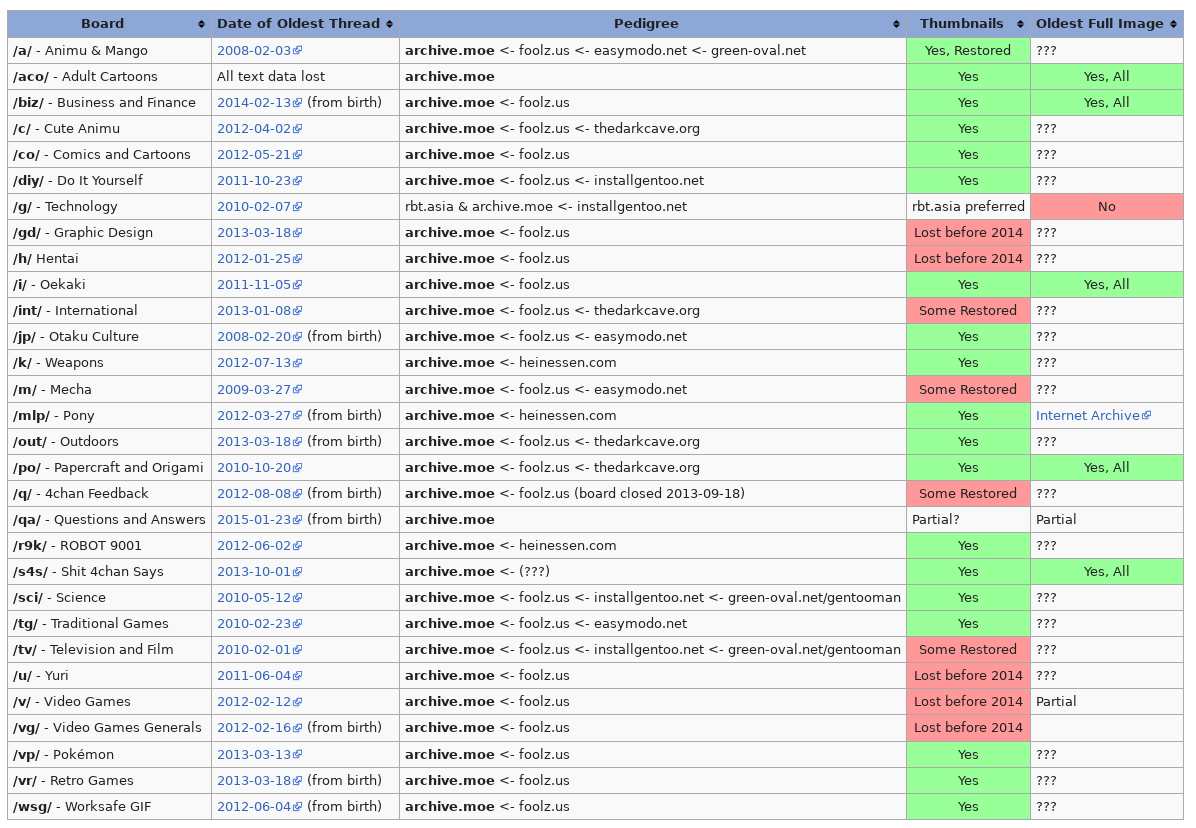Screen dimensions: 1196x828
Task: Select 'Some Restored' in the /tv/ row
Action: tap(968, 650)
